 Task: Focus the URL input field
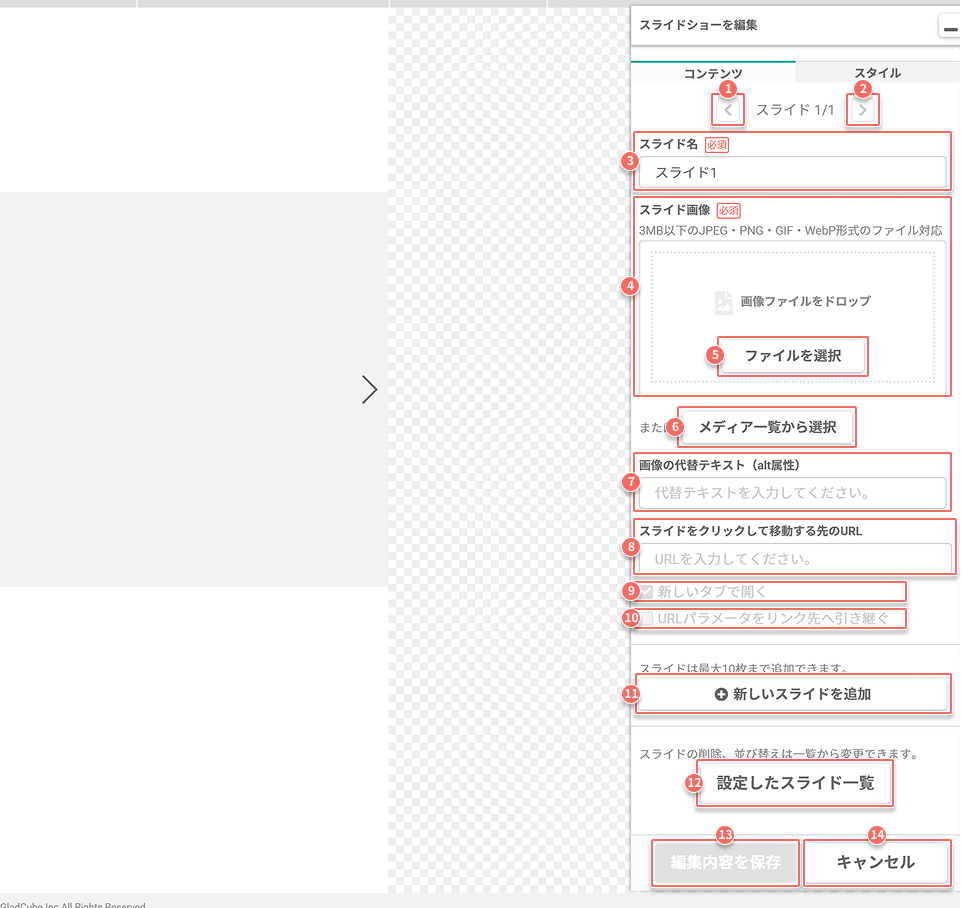pos(795,559)
